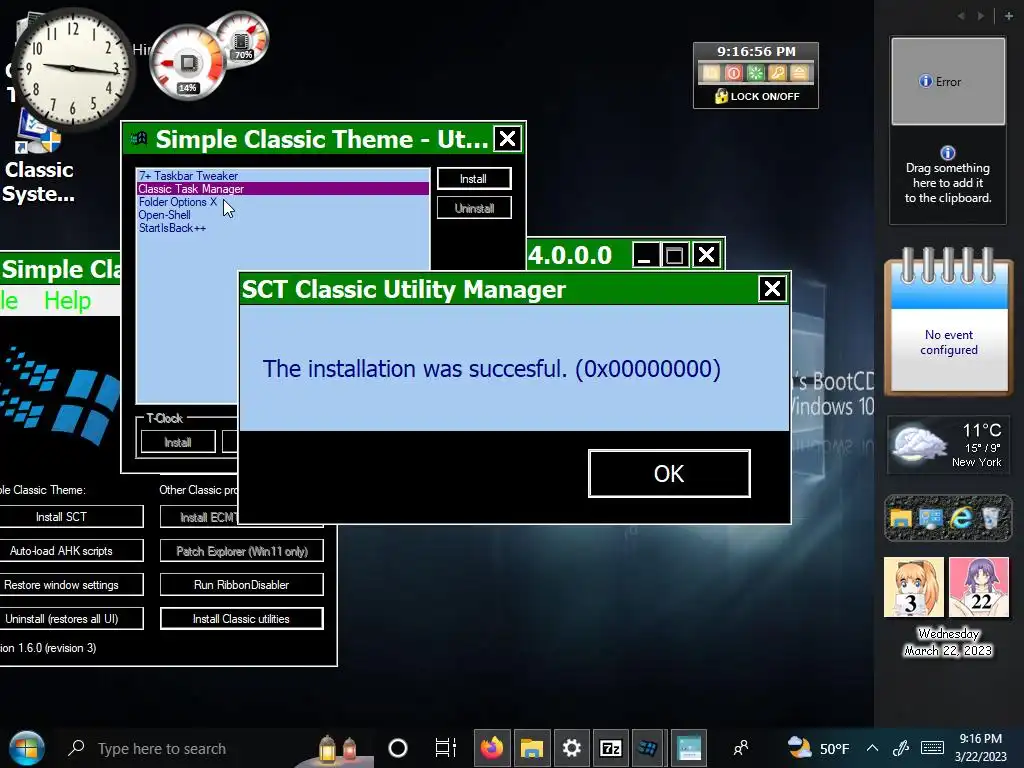
Task: Click the Simple Classic Theme taskbar icon
Action: (648, 748)
